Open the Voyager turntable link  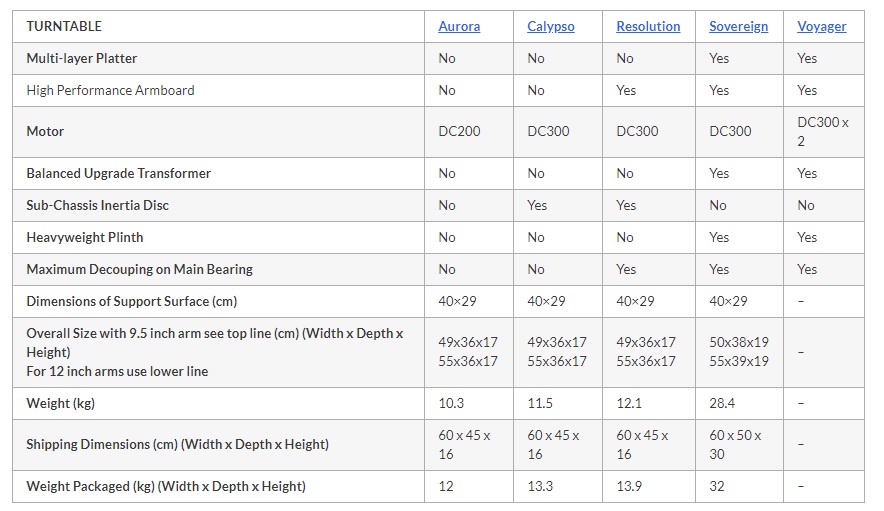coord(821,27)
